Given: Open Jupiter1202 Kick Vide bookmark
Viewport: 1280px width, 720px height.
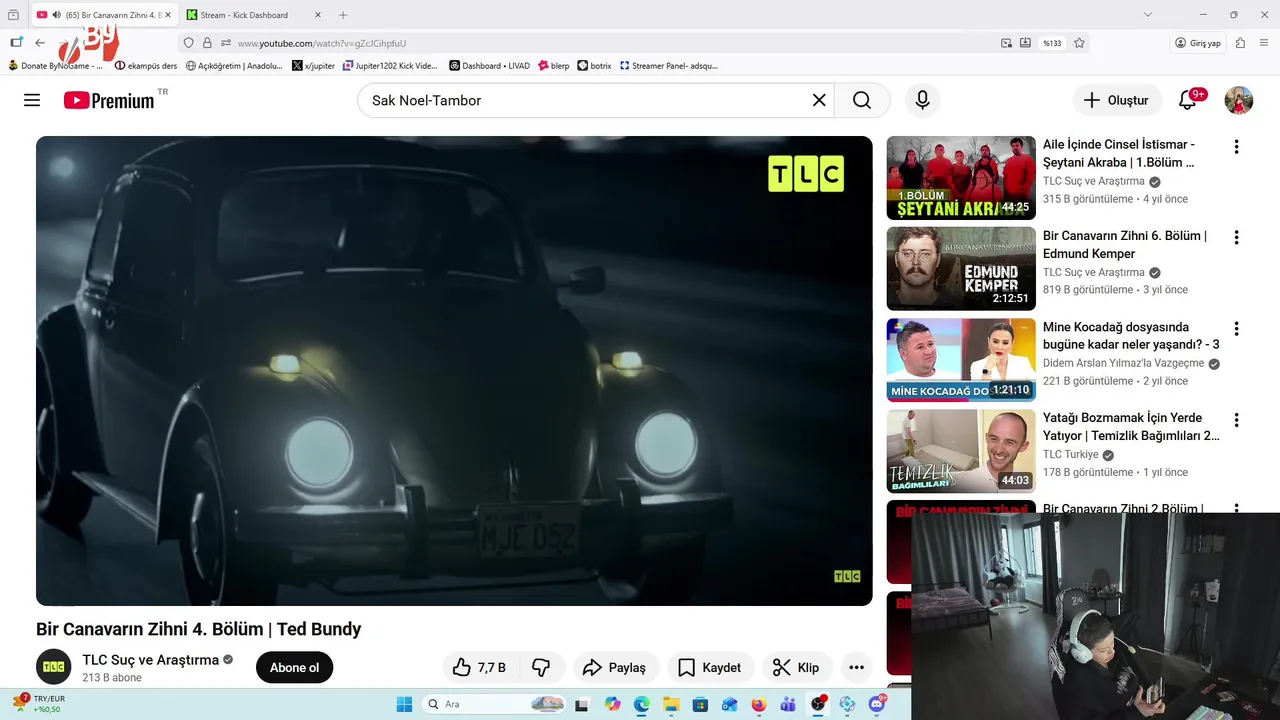Looking at the screenshot, I should tap(390, 66).
